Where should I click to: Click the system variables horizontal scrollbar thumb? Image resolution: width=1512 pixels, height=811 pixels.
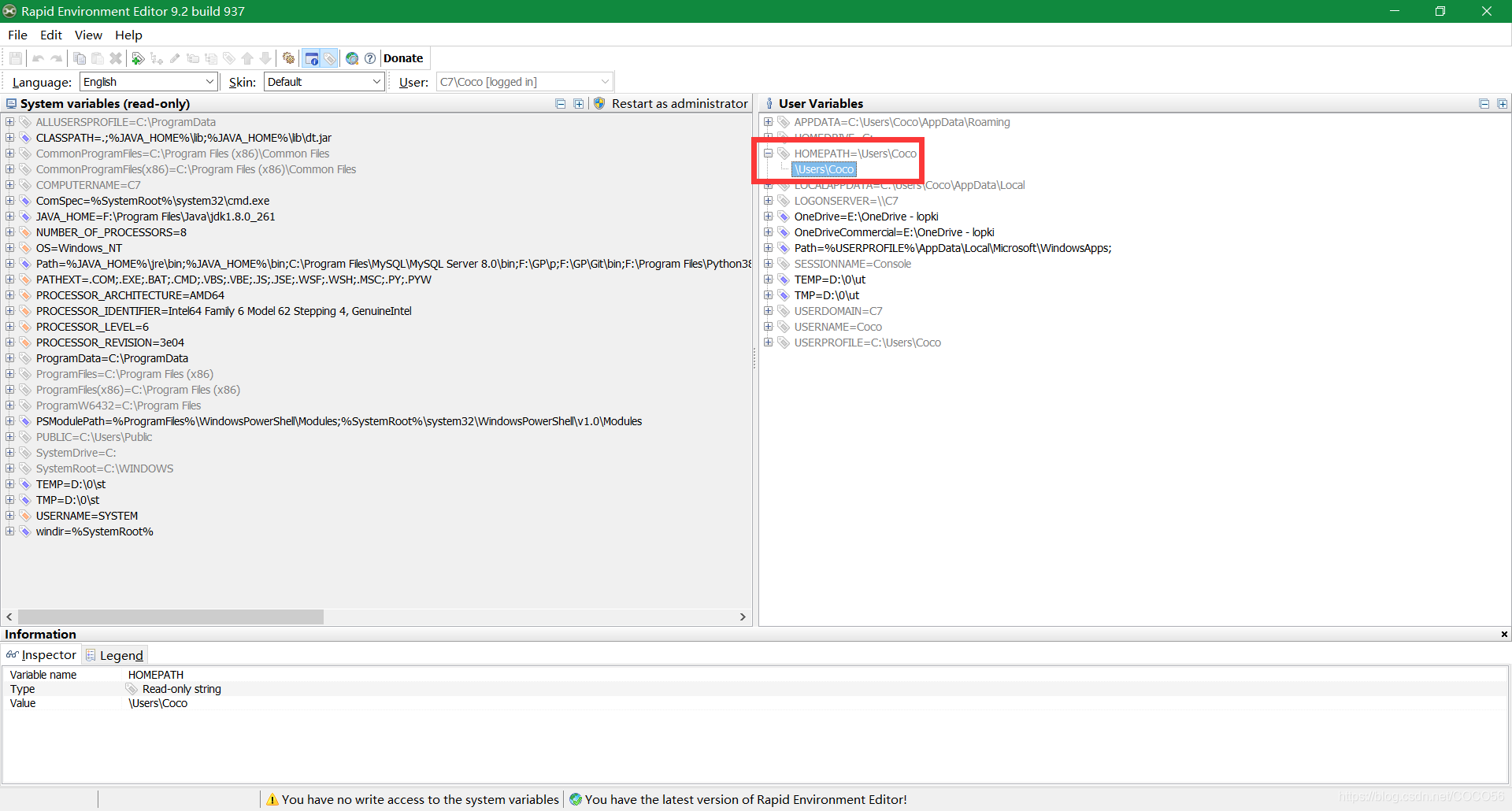coord(170,617)
